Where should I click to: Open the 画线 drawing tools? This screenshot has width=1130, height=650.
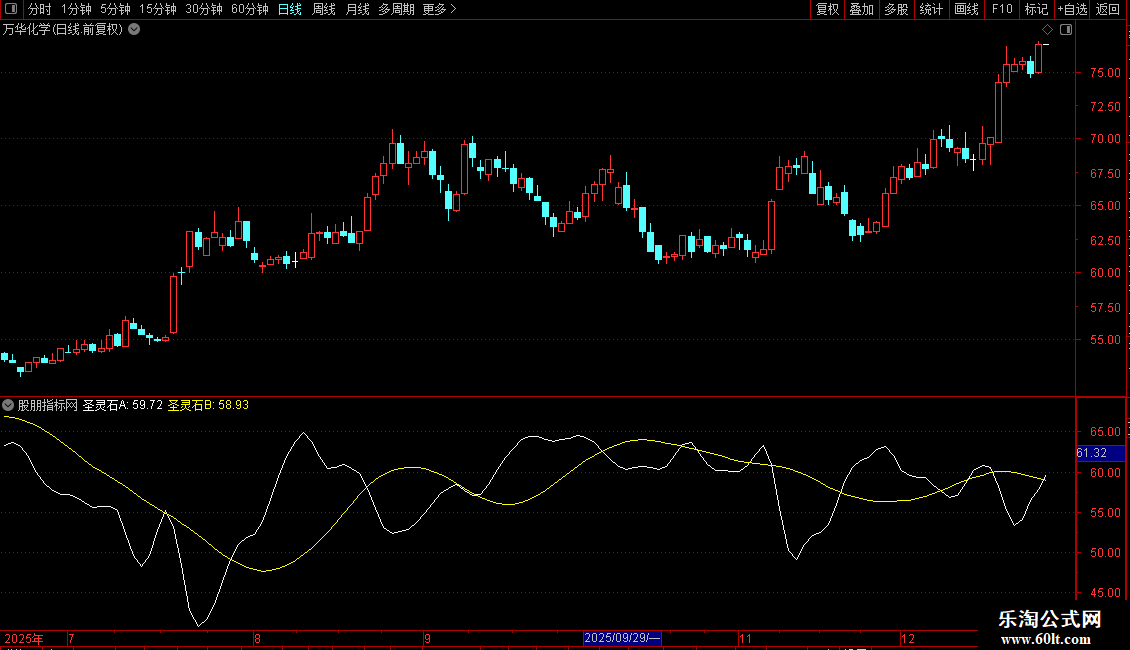tap(966, 9)
